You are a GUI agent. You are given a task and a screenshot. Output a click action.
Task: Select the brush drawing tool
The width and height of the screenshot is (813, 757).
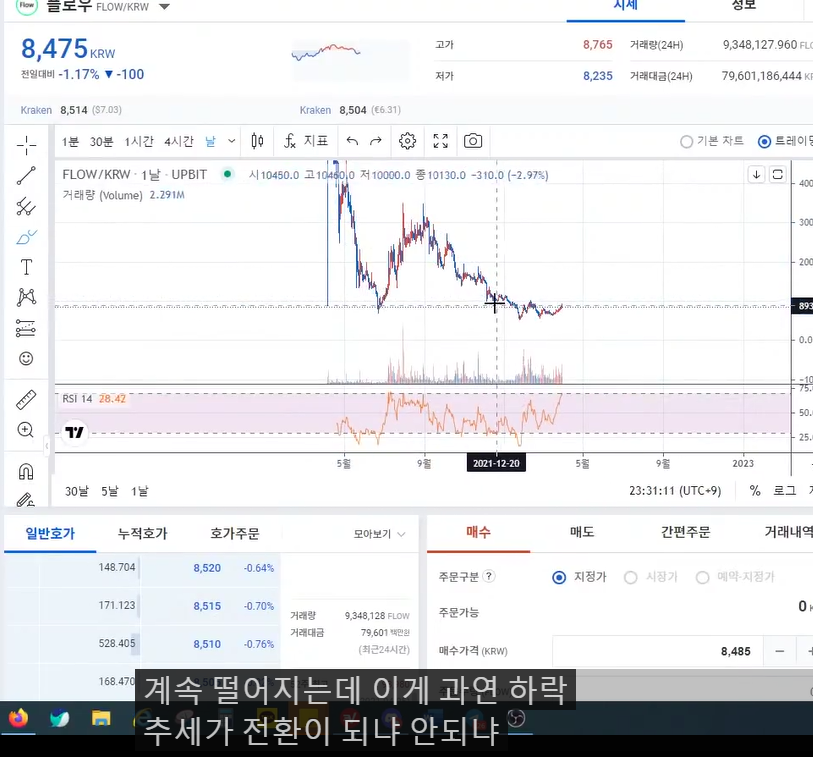pos(26,237)
